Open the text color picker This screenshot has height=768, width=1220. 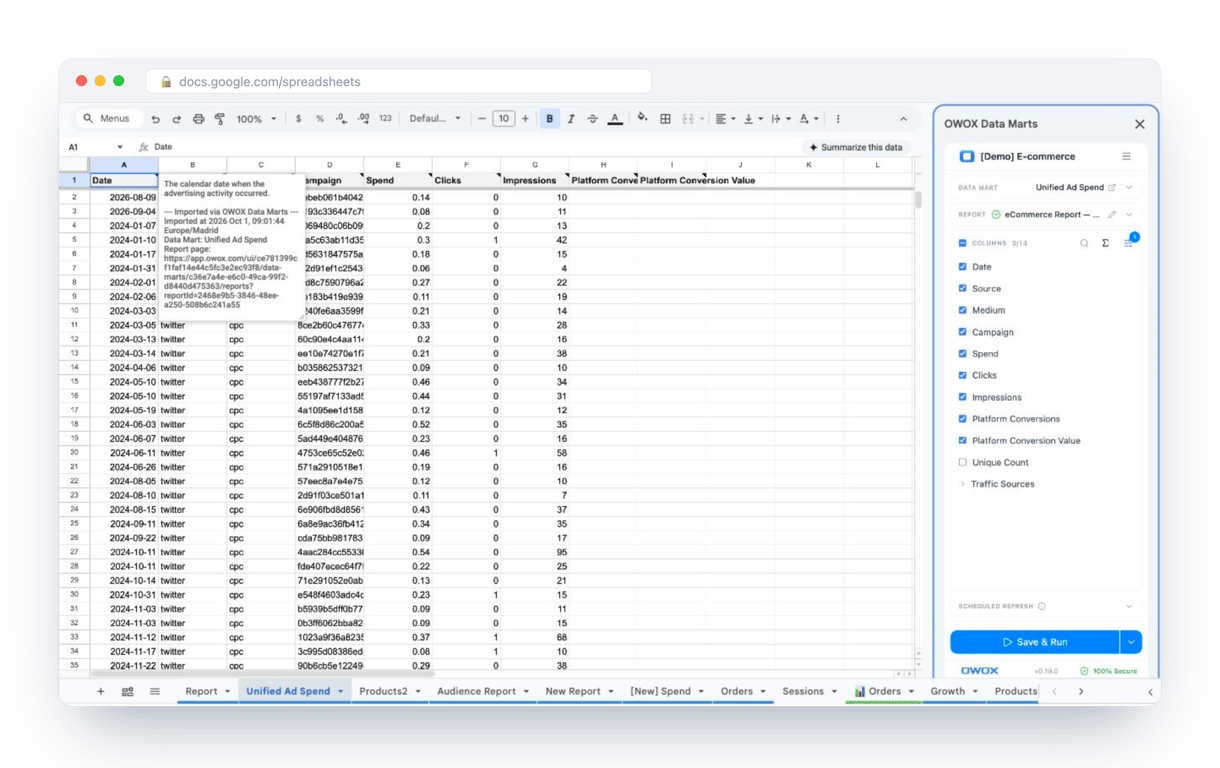point(615,119)
